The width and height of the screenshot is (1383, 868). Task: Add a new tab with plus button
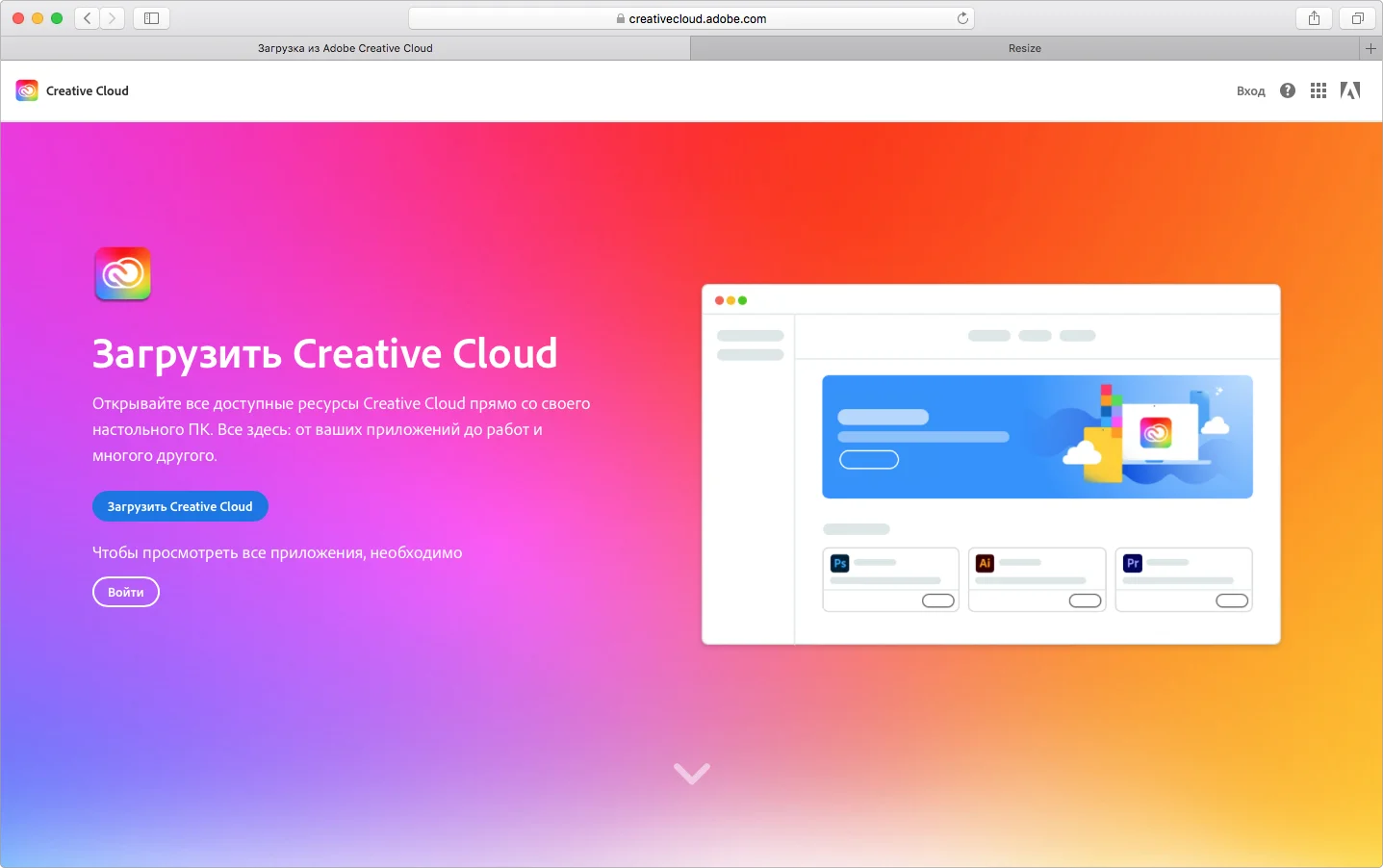coord(1370,48)
